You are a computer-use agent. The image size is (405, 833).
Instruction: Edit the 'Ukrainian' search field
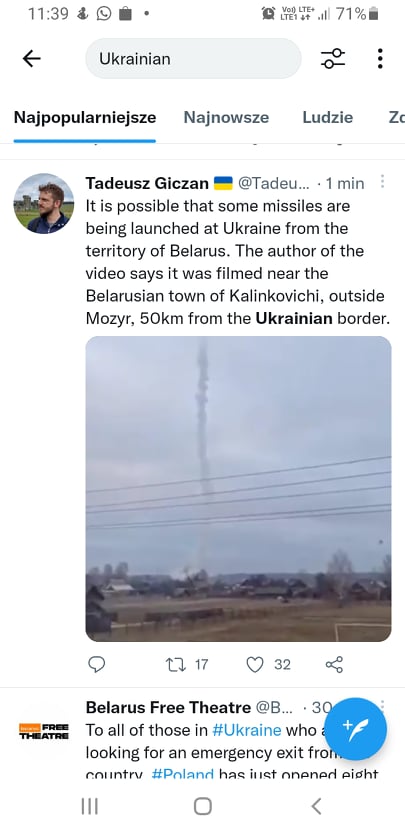pos(193,58)
